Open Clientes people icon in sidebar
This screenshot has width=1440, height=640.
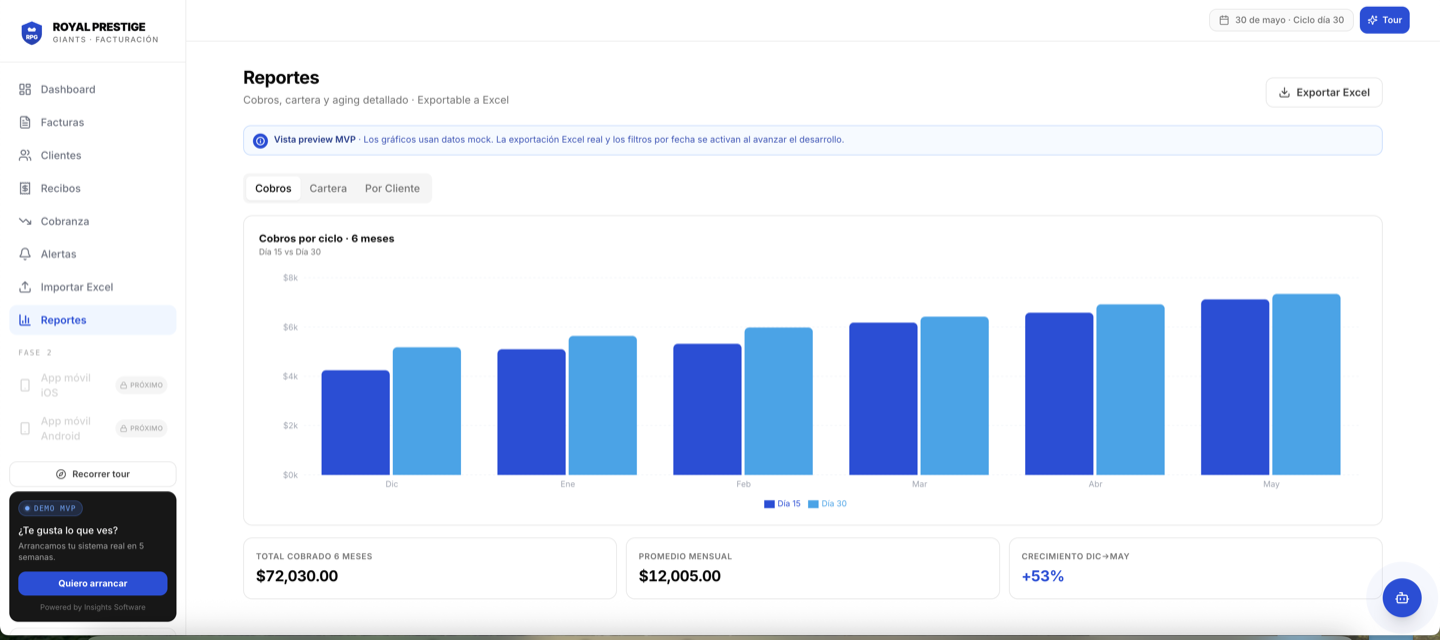tap(25, 155)
